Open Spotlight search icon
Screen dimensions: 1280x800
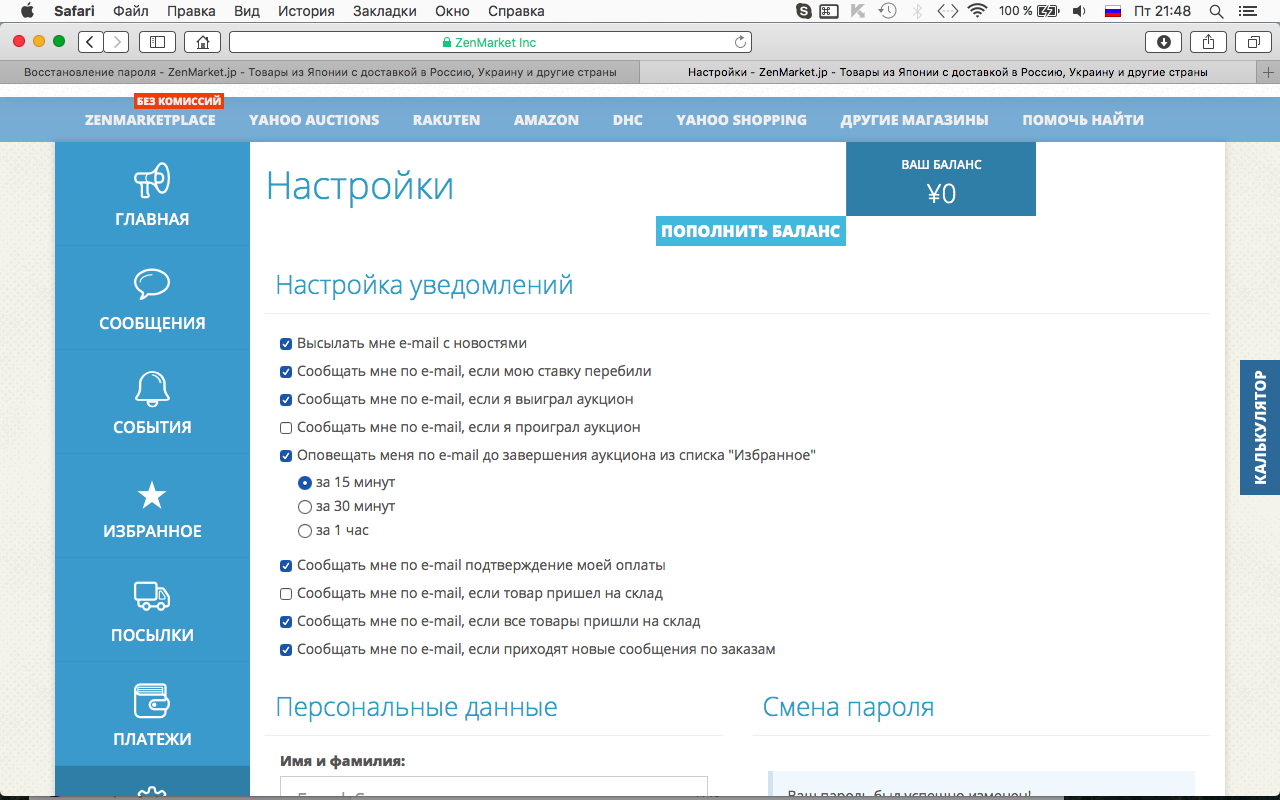tap(1217, 11)
